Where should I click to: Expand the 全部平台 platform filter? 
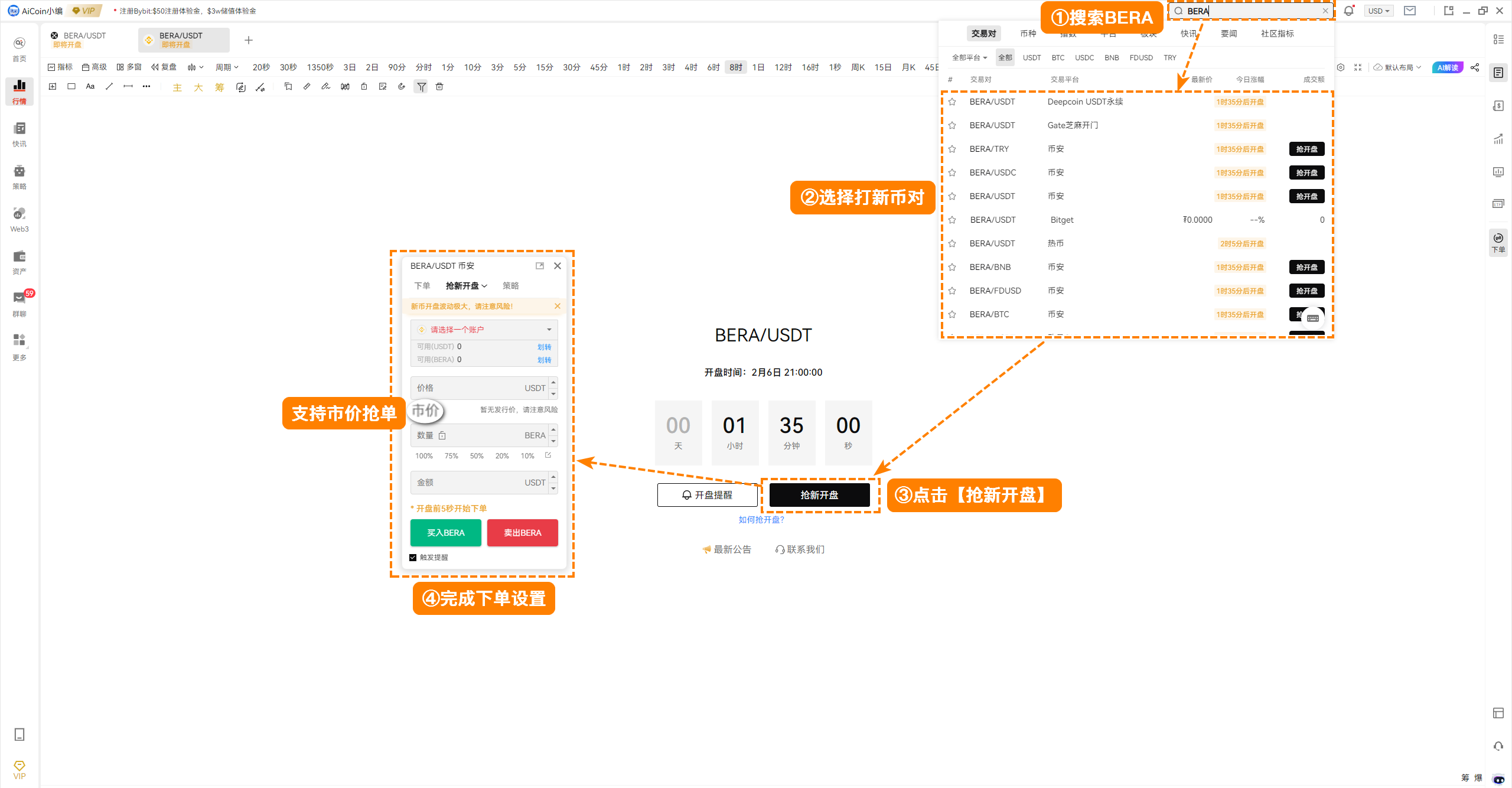pos(969,57)
